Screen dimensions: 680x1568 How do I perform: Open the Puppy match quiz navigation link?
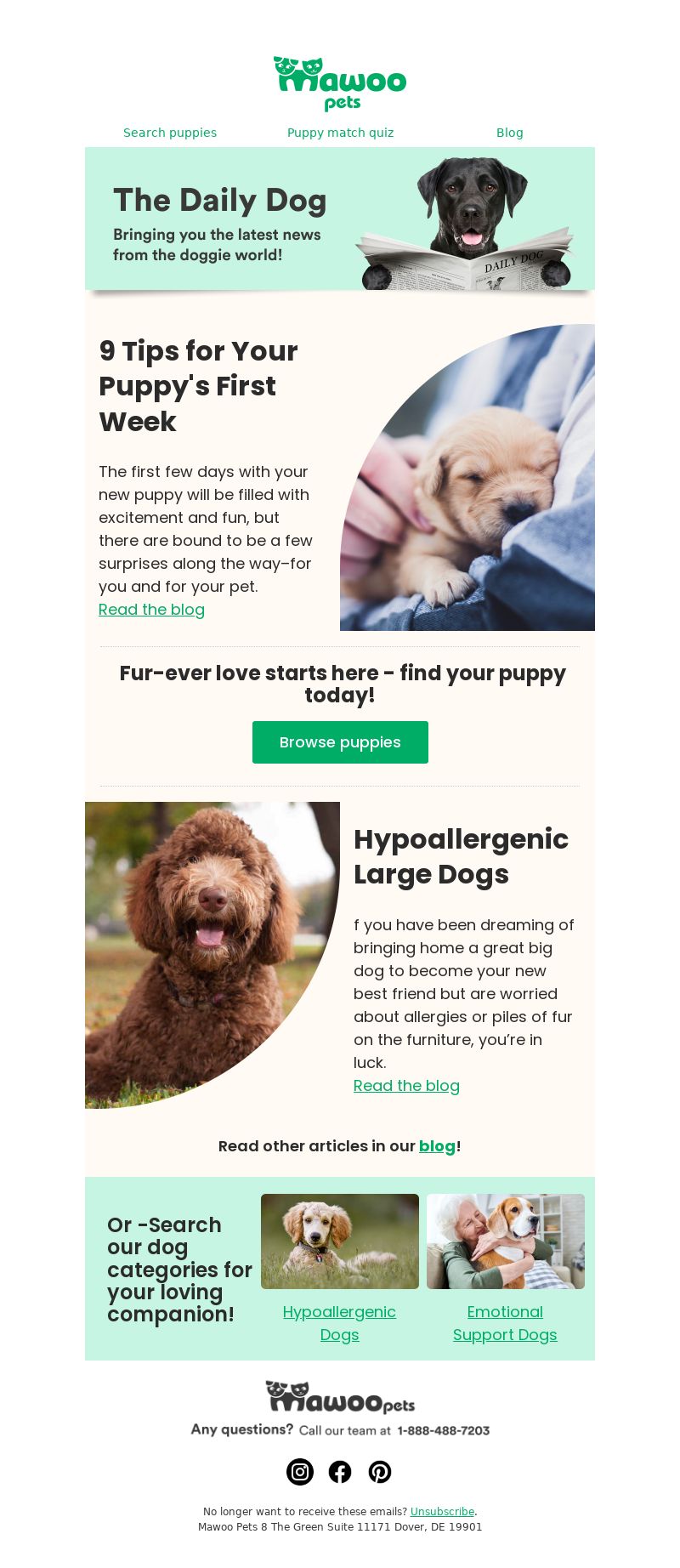[x=340, y=133]
